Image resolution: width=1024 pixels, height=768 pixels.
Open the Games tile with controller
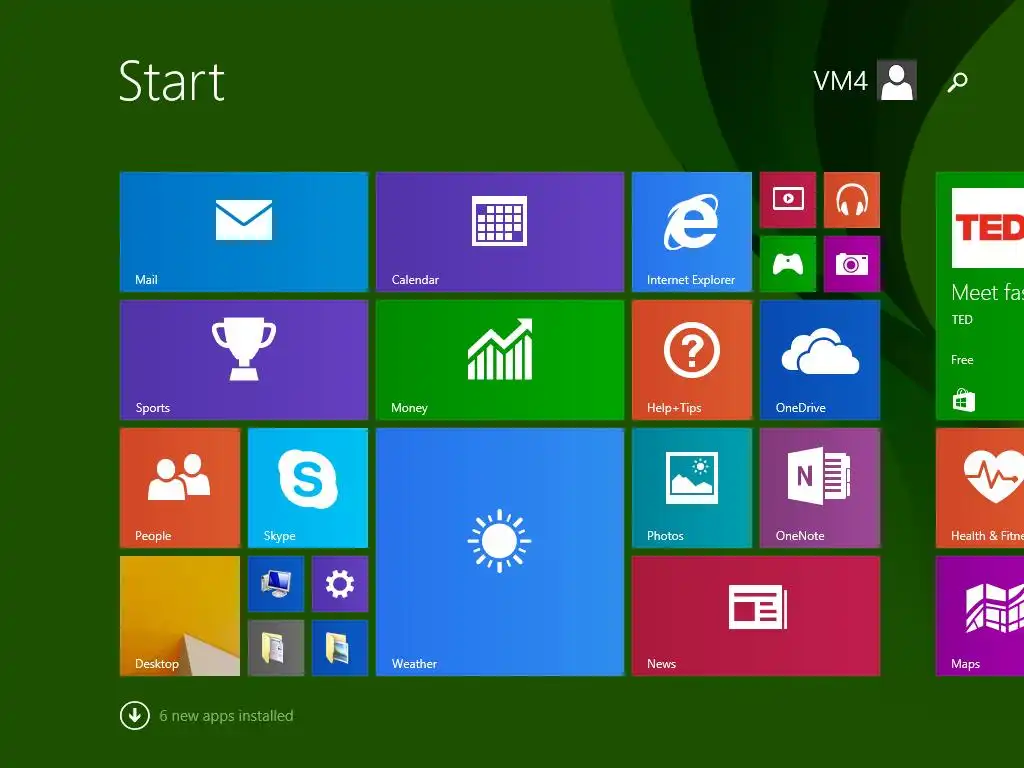tap(788, 264)
